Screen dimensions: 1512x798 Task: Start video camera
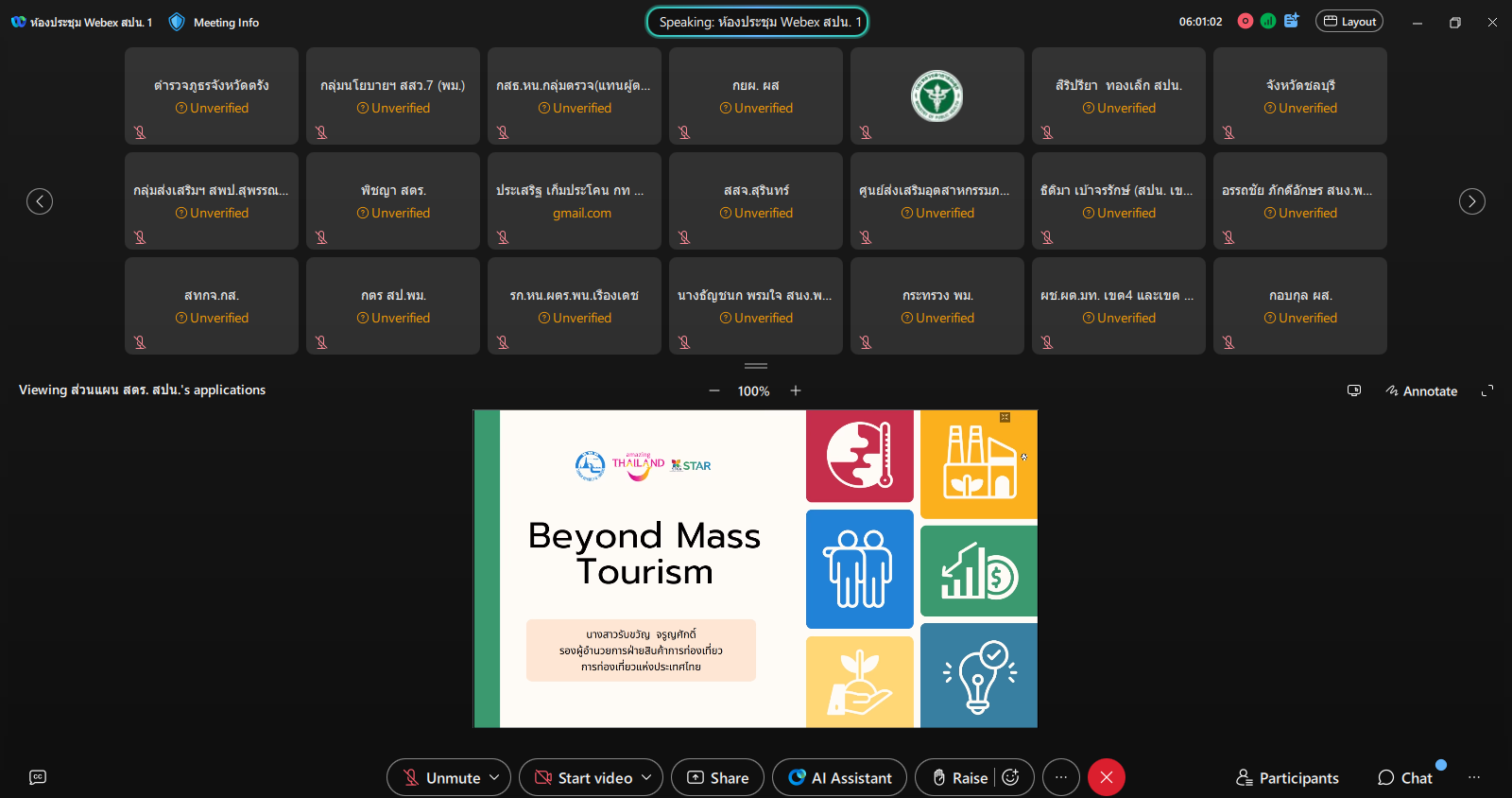pos(582,777)
